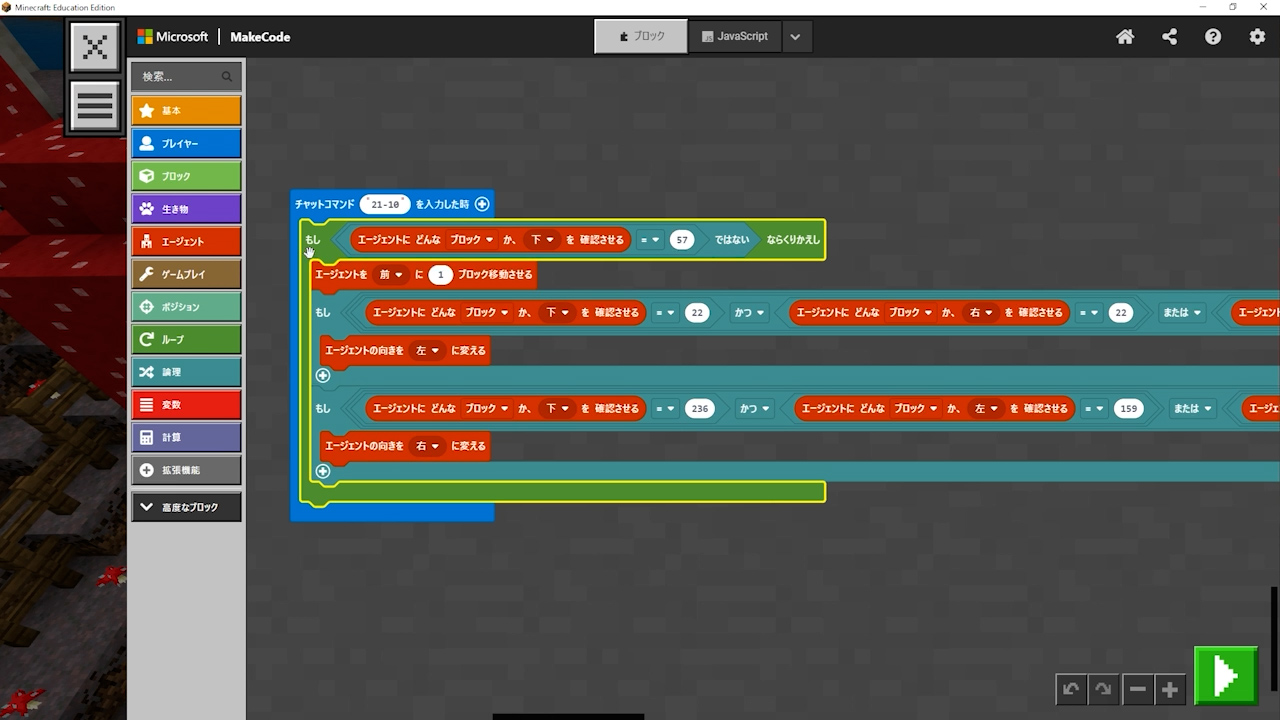Click the 検索 search field
The height and width of the screenshot is (720, 1280).
point(180,76)
